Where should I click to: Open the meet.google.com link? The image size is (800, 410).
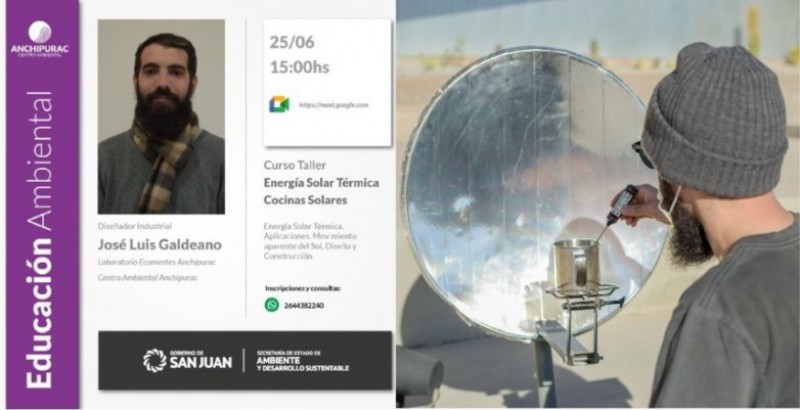pos(334,106)
